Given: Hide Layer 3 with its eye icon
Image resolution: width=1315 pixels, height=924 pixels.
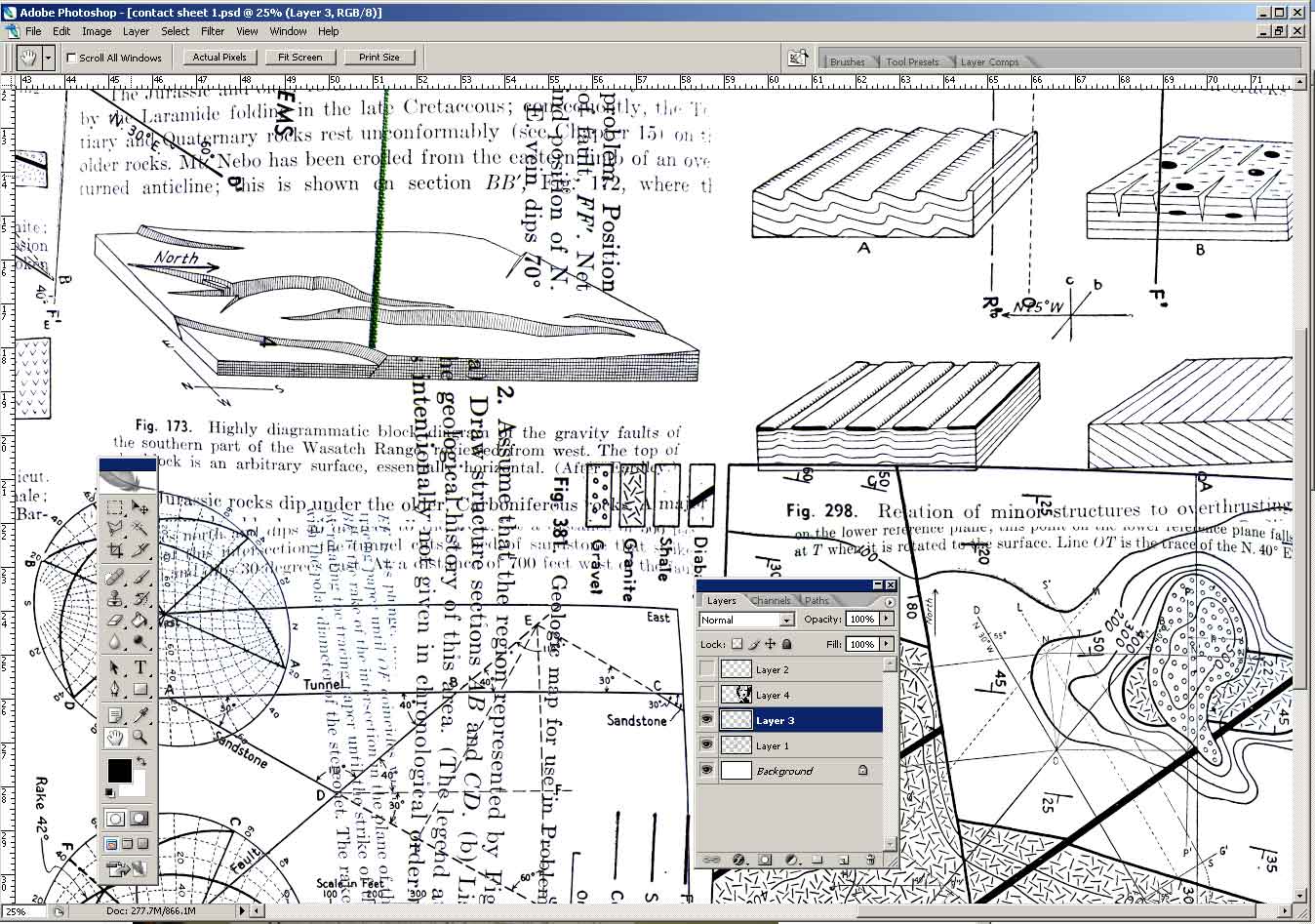Looking at the screenshot, I should point(707,720).
